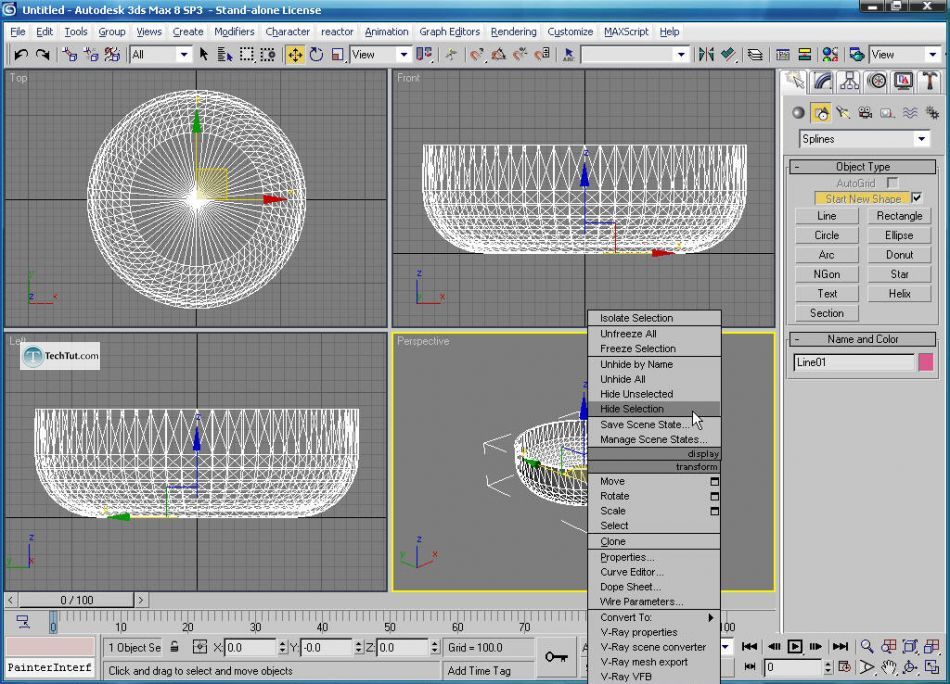Select the Space Warps category icon
This screenshot has height=684, width=950.
coord(909,113)
